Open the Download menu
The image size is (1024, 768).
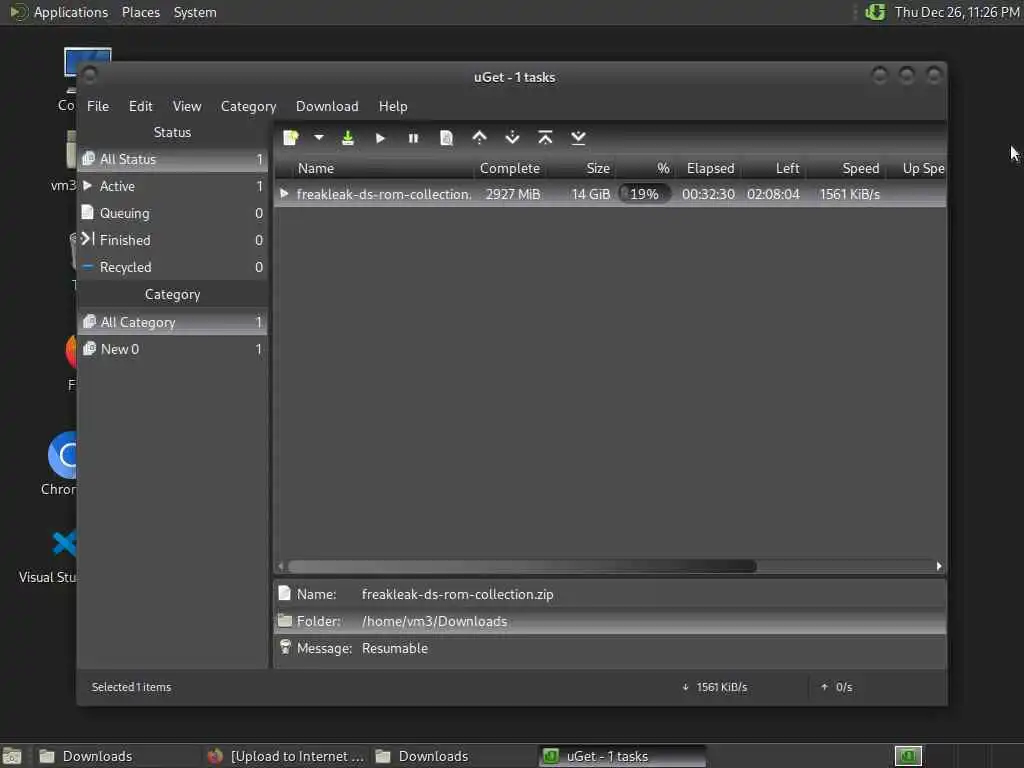point(327,106)
